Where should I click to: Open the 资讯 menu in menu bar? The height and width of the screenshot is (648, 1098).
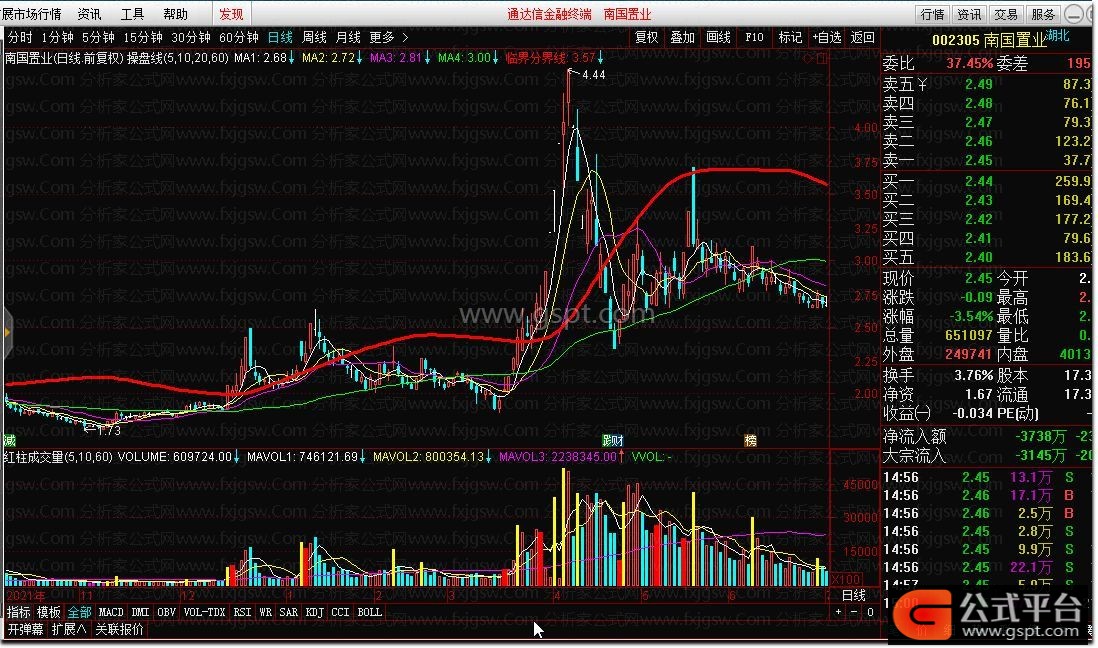point(90,14)
